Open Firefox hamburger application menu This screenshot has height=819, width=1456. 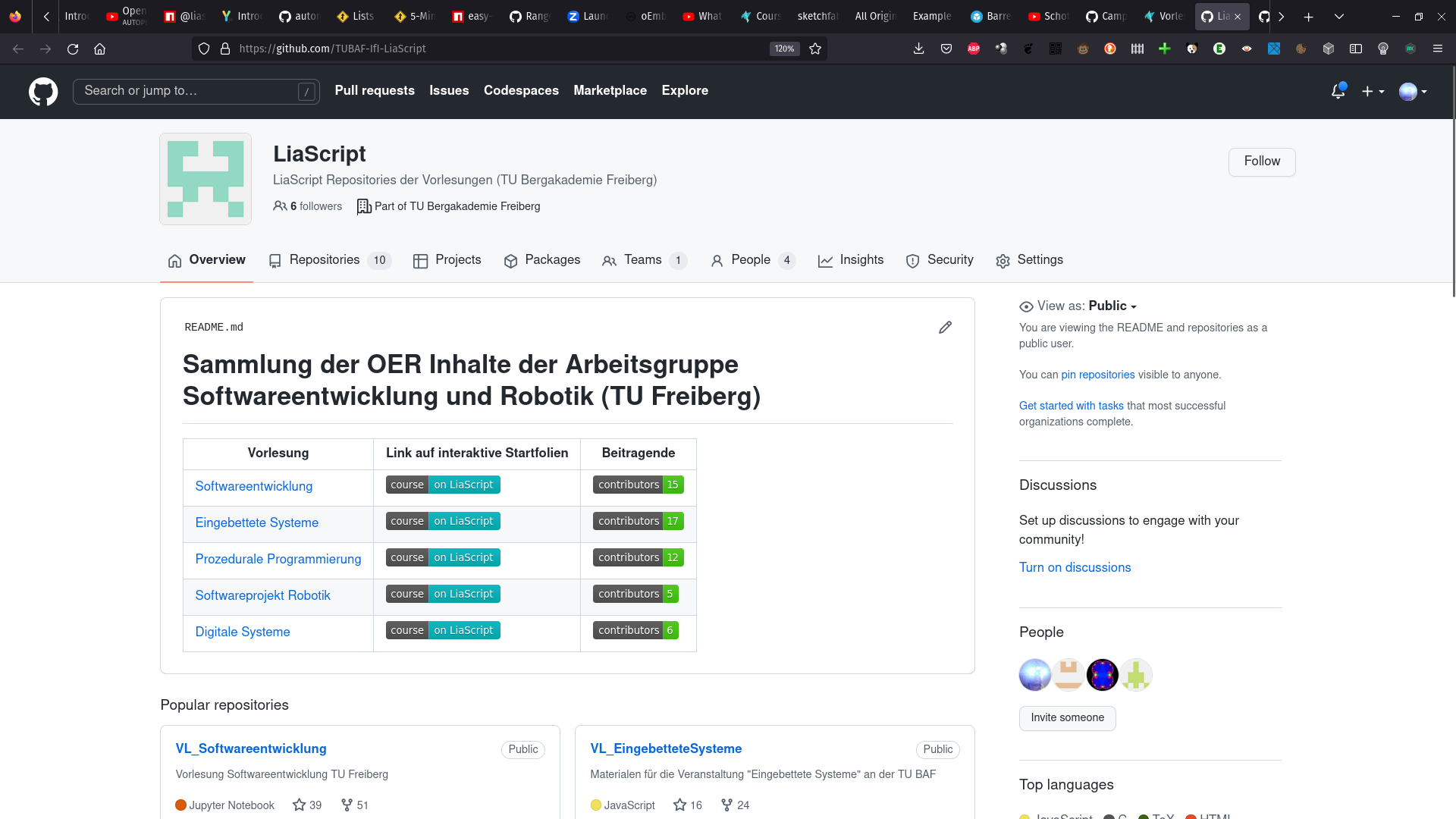[x=1437, y=49]
